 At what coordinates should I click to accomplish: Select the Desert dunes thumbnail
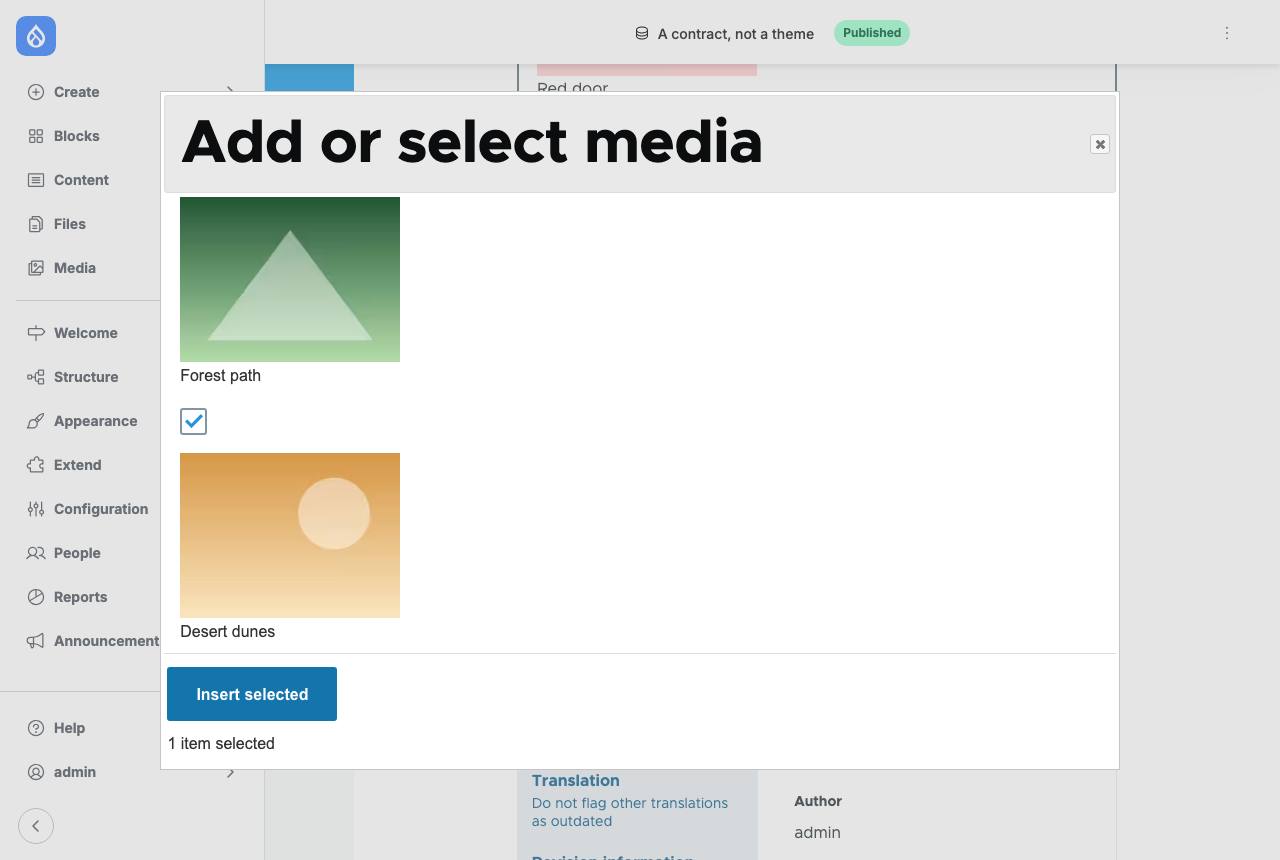(290, 535)
